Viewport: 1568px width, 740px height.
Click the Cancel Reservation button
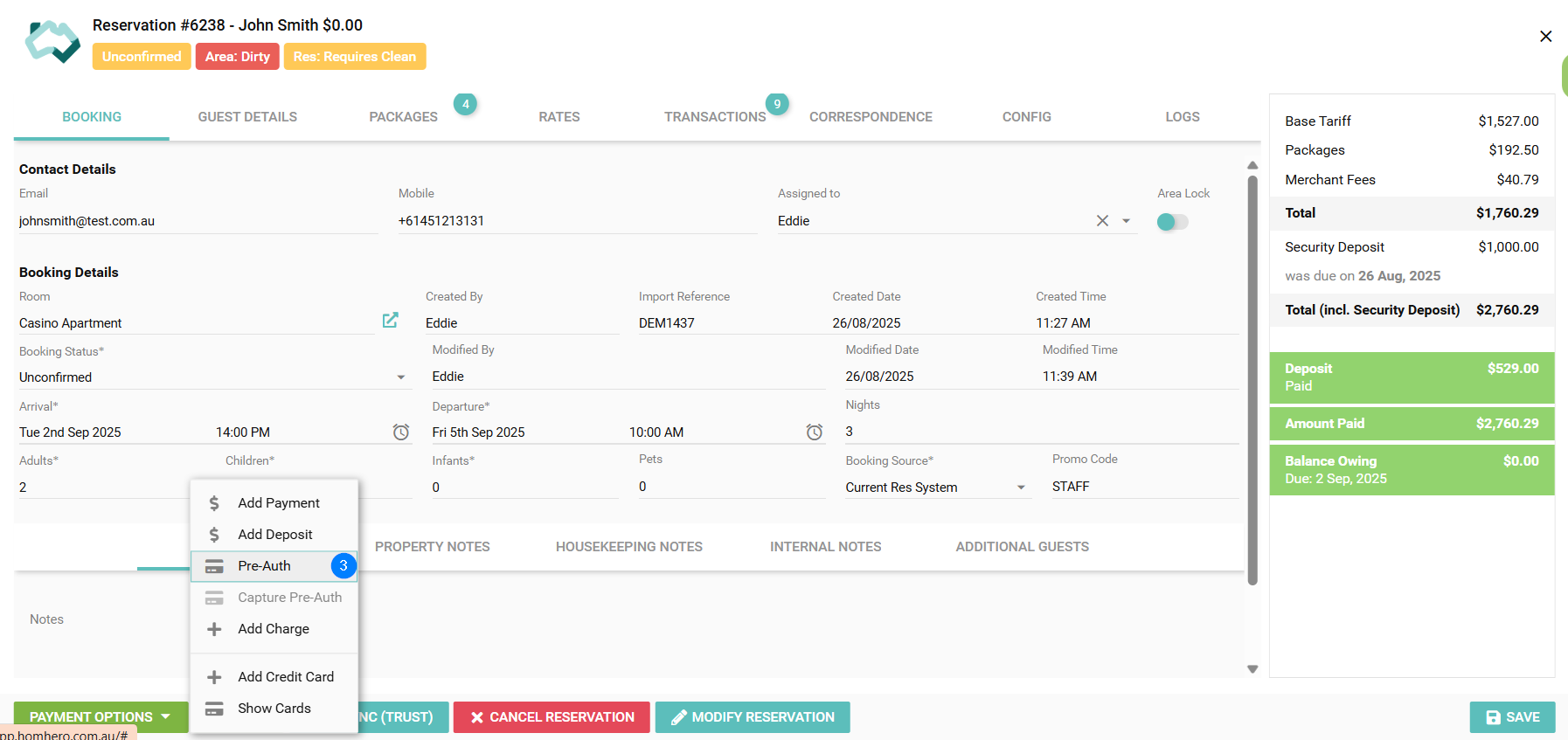(552, 717)
